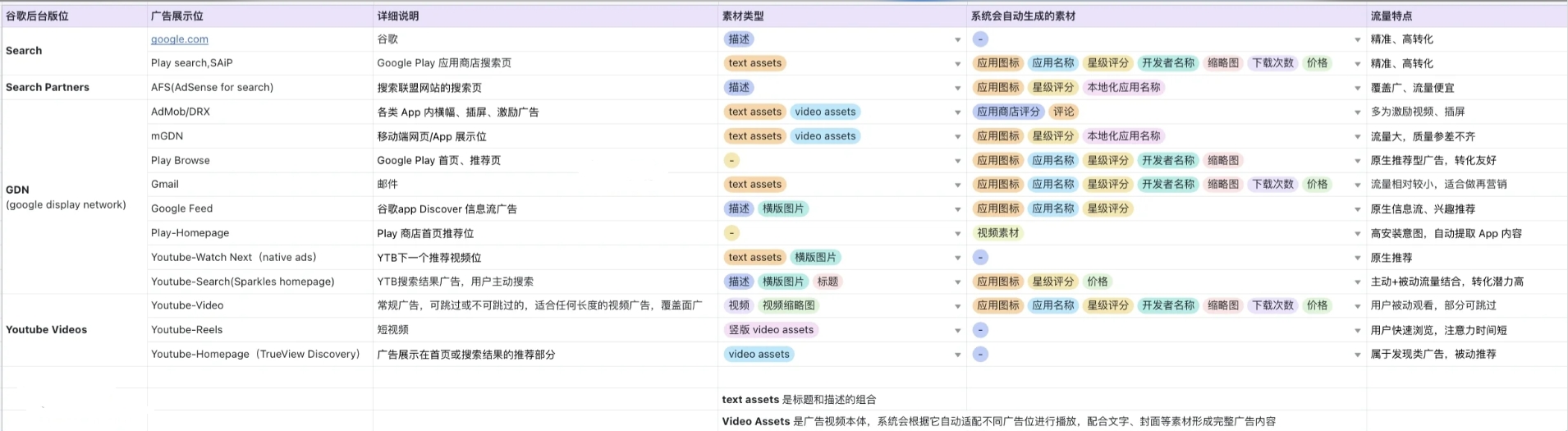Click the 应用商店评分 tag in AdMob/DRX row
The height and width of the screenshot is (431, 1568).
click(x=1008, y=112)
